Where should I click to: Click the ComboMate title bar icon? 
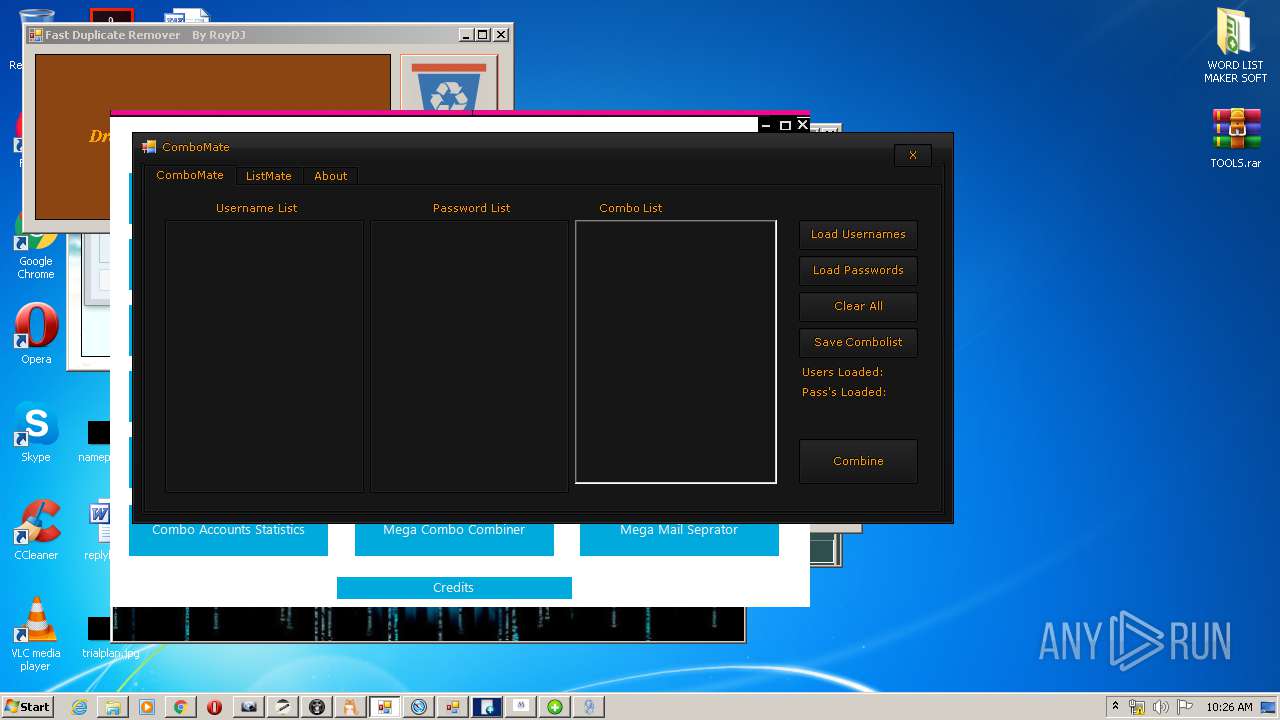[x=149, y=147]
